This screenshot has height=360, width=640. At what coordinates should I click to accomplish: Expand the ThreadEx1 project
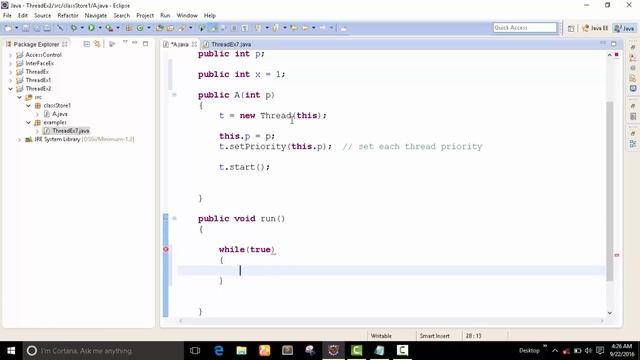point(11,80)
